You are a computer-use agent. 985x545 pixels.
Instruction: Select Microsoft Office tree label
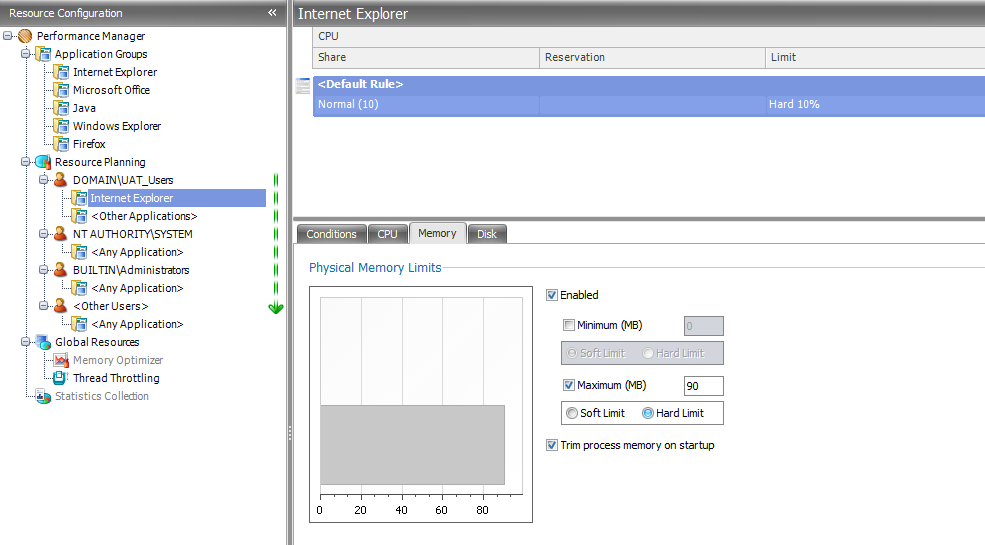pyautogui.click(x=111, y=90)
